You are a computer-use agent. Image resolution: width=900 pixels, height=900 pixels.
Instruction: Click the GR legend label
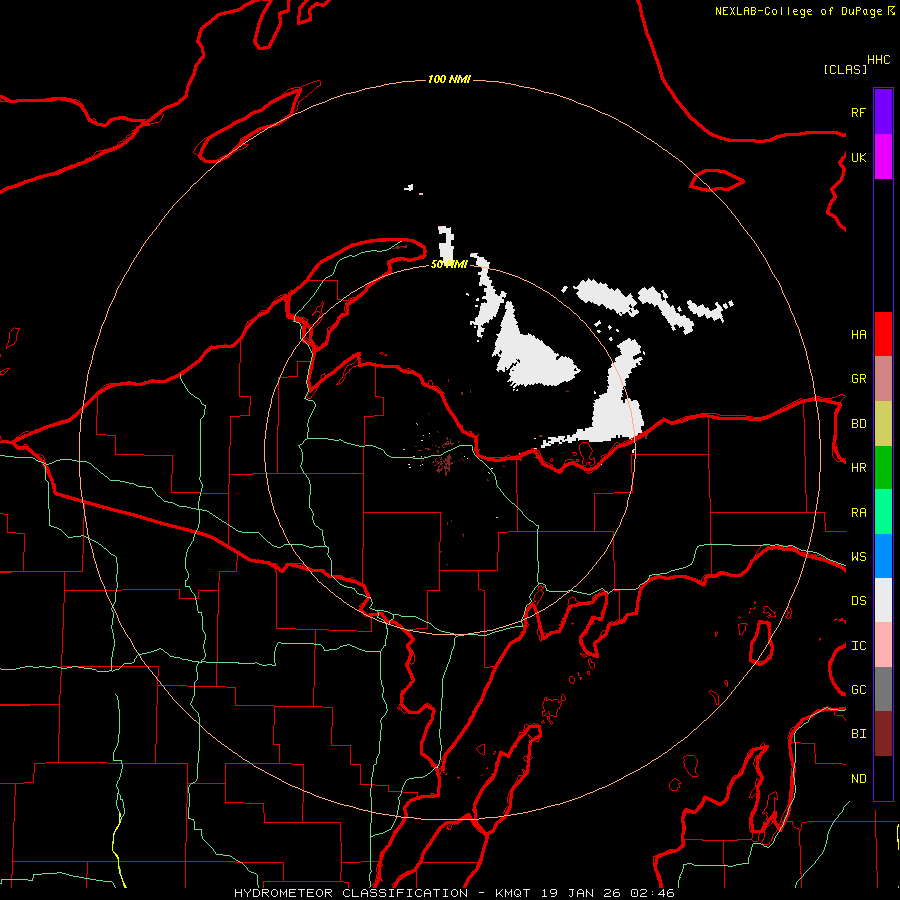(x=858, y=379)
